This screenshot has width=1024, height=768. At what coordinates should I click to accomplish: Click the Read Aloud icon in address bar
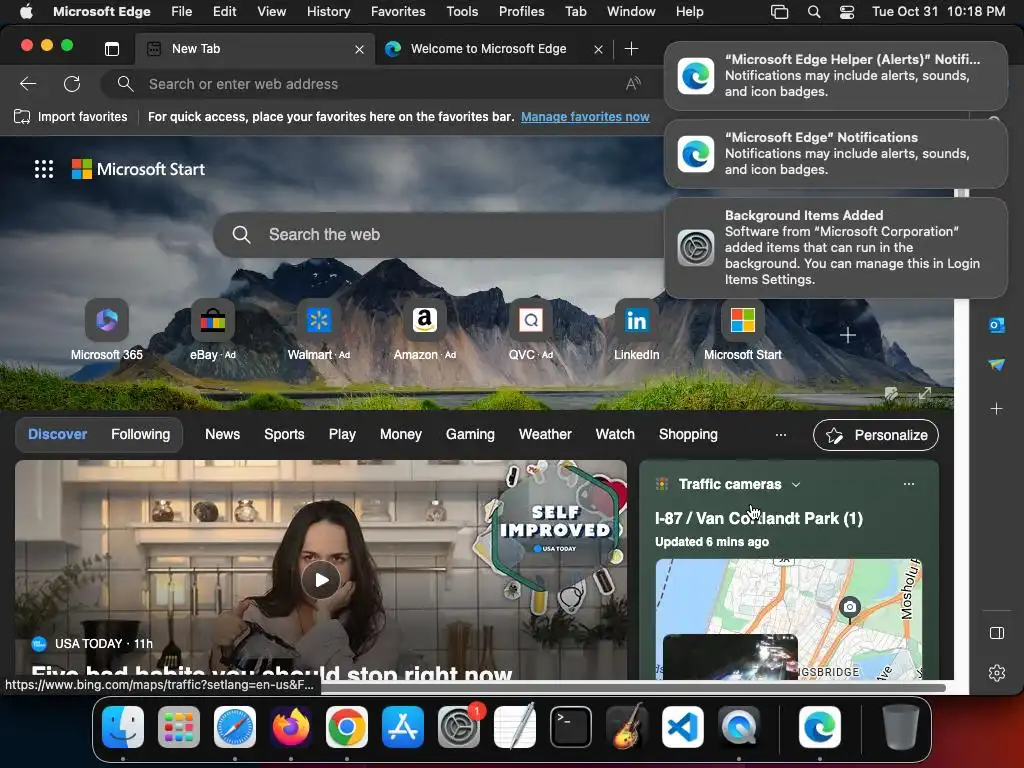(x=633, y=84)
